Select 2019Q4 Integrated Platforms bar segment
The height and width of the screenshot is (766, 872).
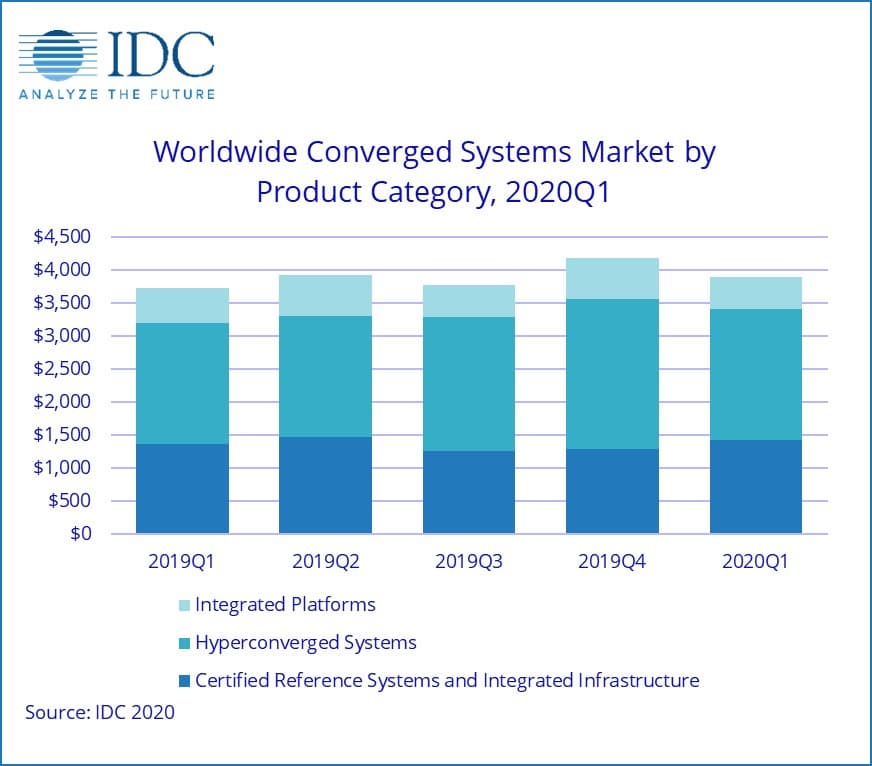tap(612, 279)
